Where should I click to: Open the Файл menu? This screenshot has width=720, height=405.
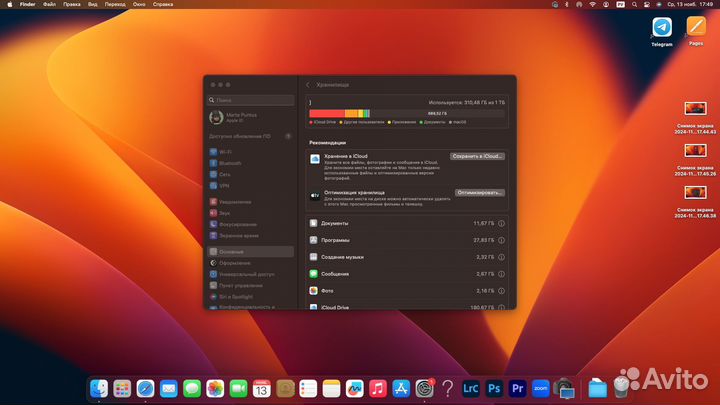click(49, 4)
